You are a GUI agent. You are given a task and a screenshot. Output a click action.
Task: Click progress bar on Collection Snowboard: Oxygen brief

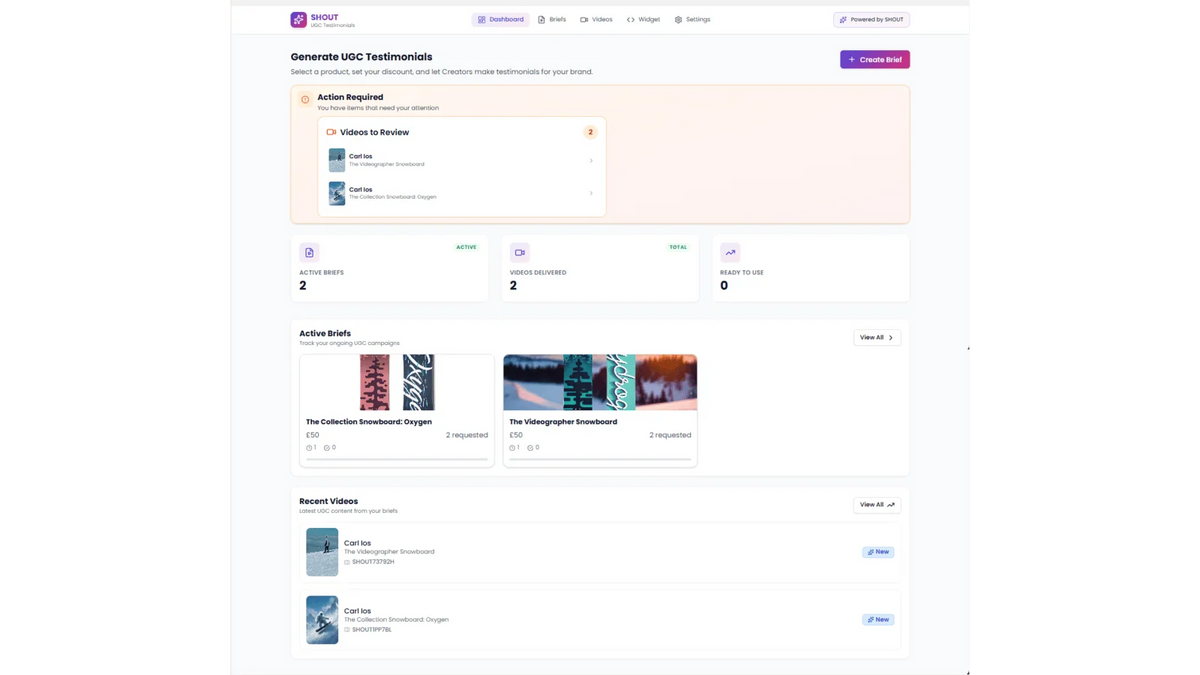tap(397, 459)
